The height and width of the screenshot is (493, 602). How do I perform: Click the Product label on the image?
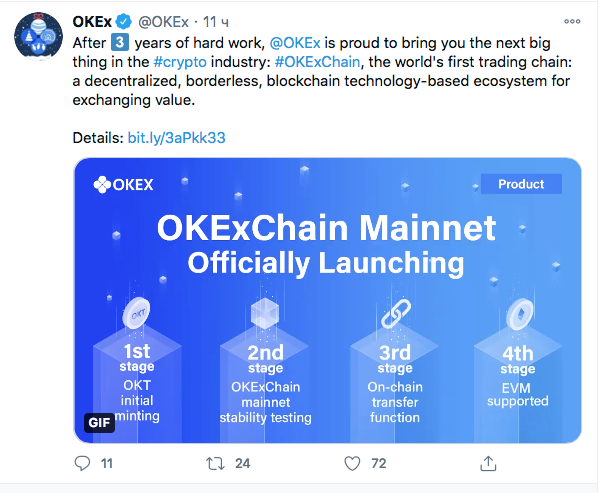[521, 184]
